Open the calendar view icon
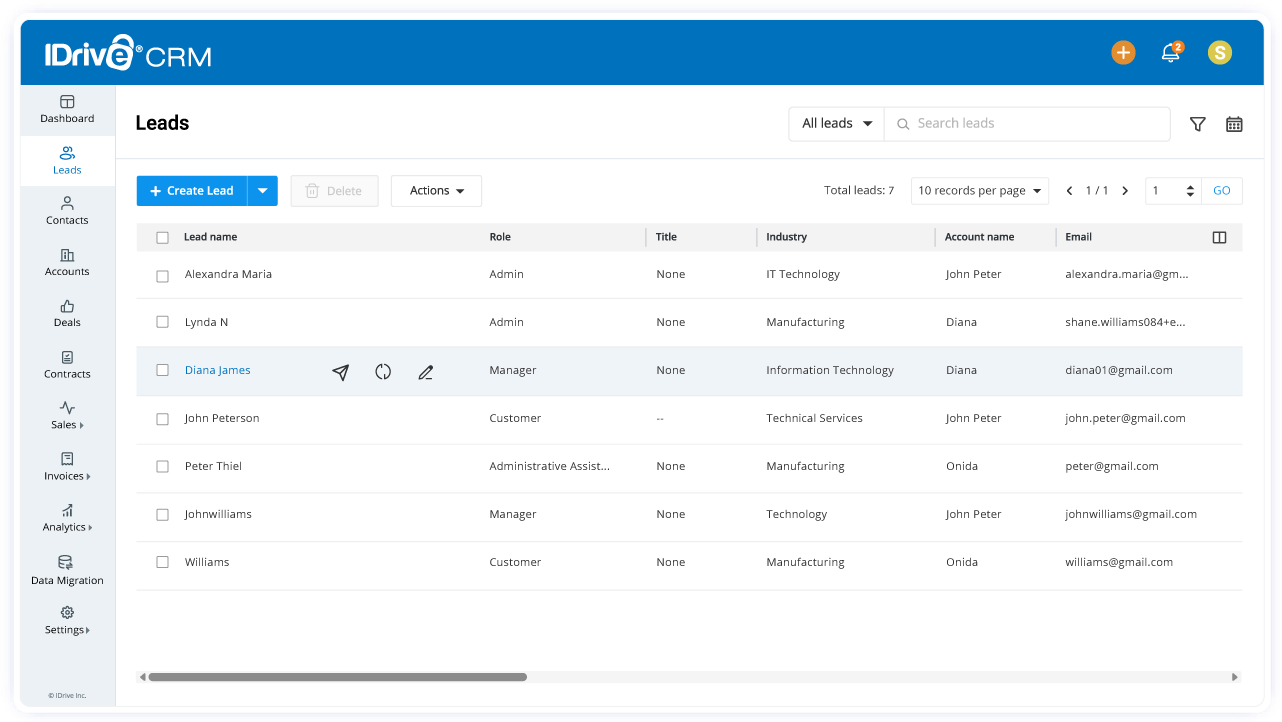 (1234, 123)
